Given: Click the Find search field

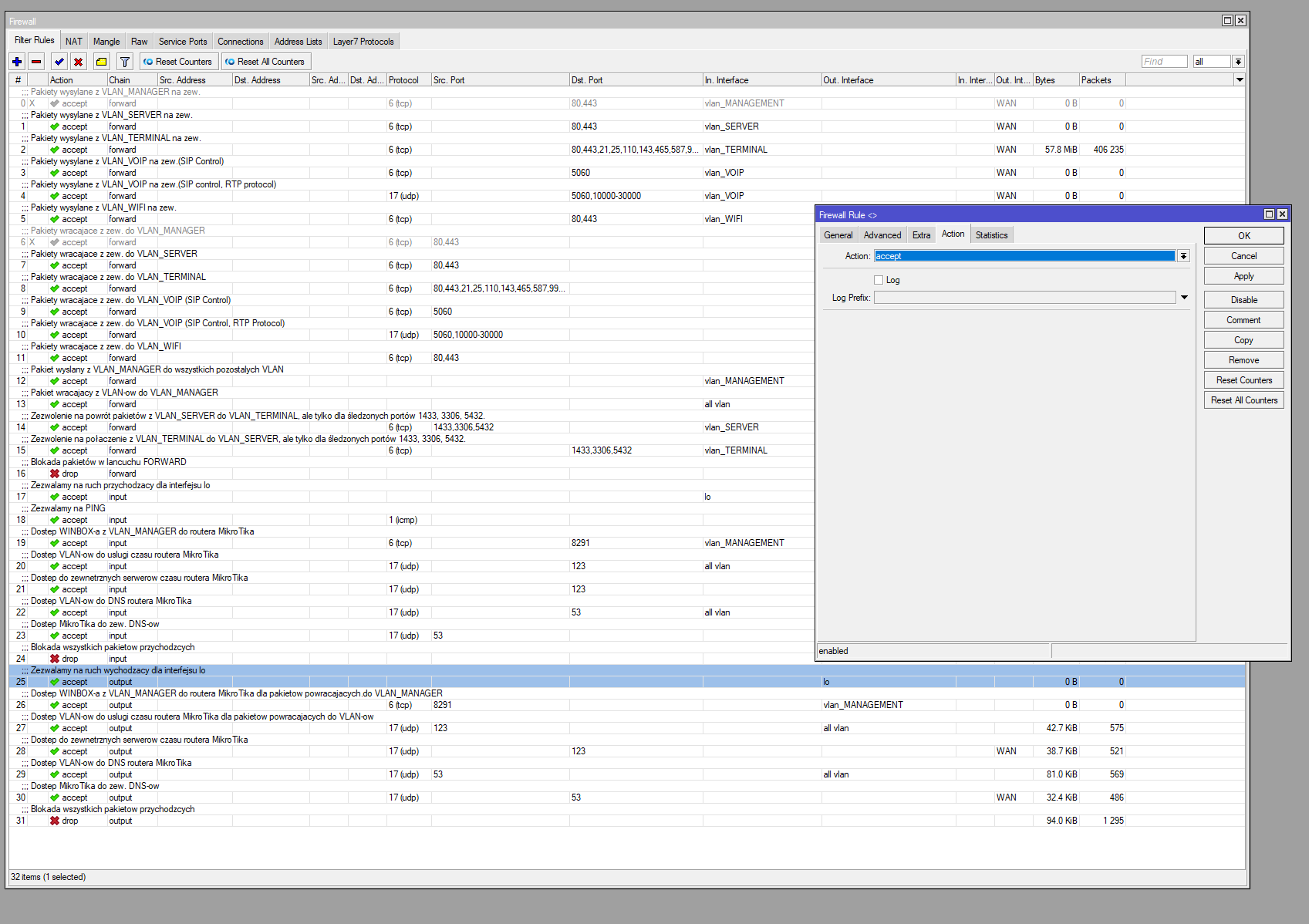Looking at the screenshot, I should [1163, 62].
